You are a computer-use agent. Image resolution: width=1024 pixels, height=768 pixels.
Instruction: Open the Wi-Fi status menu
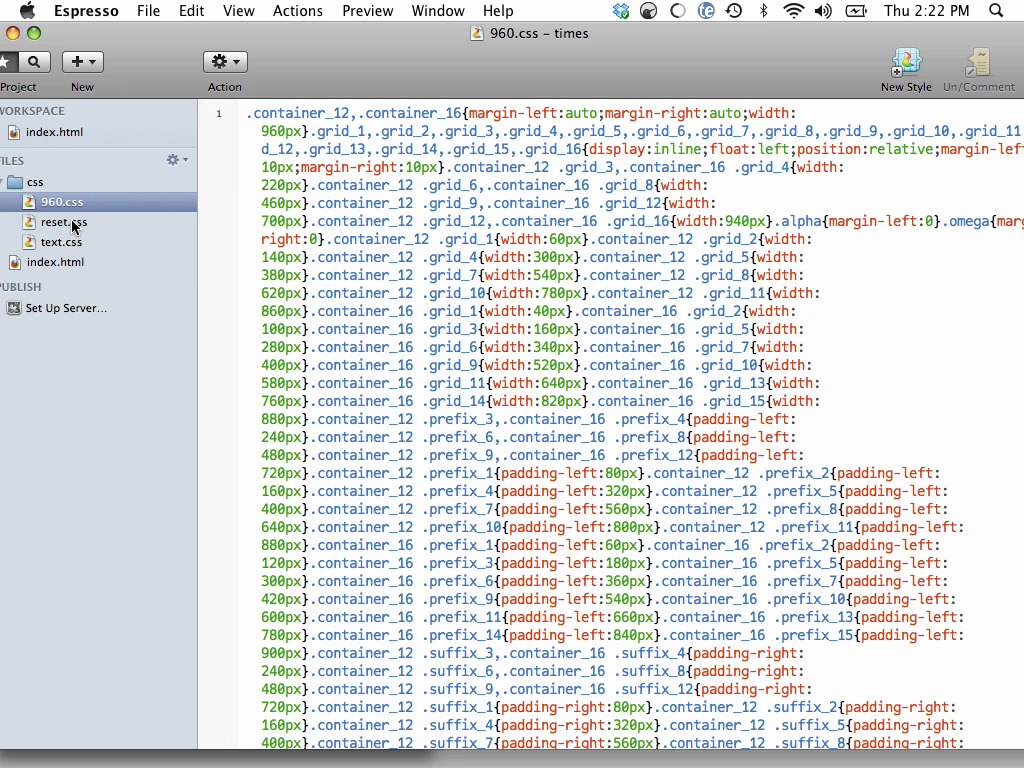[x=793, y=10]
